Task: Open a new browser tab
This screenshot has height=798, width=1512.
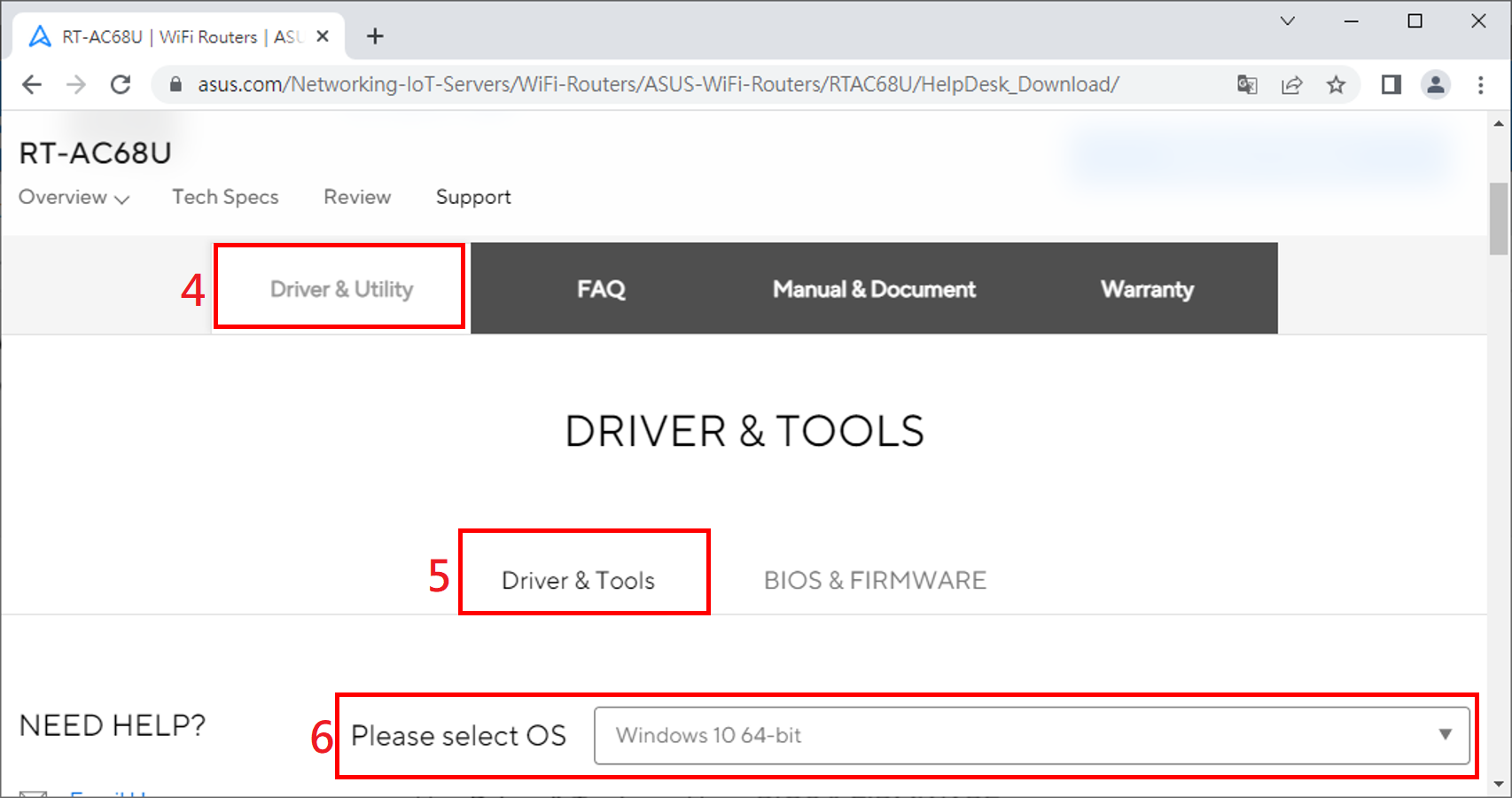Action: (375, 36)
